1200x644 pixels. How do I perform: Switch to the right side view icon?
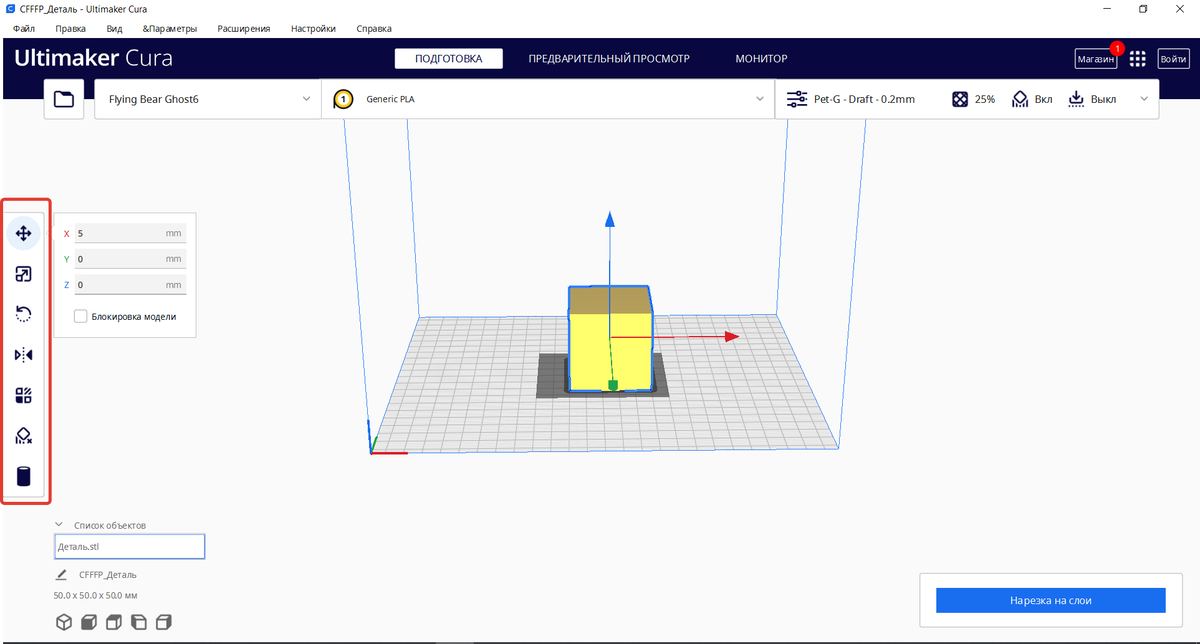pyautogui.click(x=165, y=622)
